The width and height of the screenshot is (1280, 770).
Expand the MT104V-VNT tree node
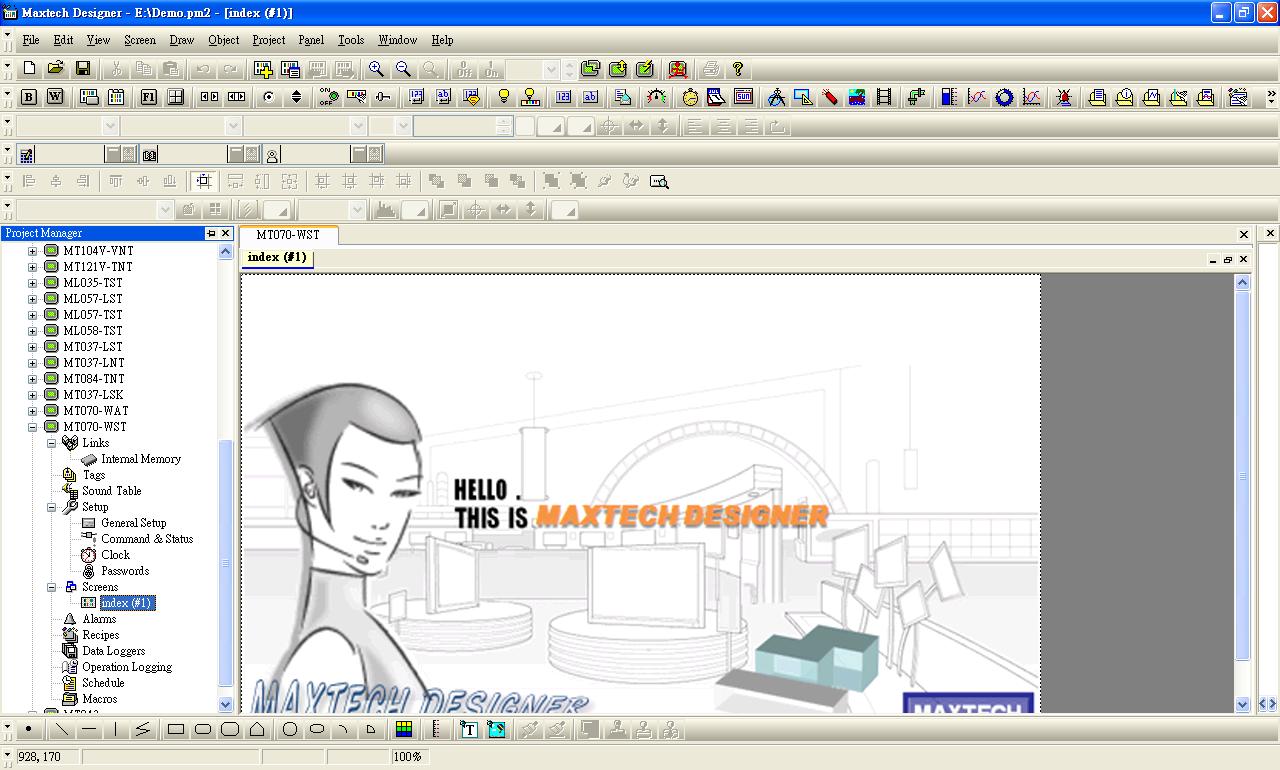point(32,251)
